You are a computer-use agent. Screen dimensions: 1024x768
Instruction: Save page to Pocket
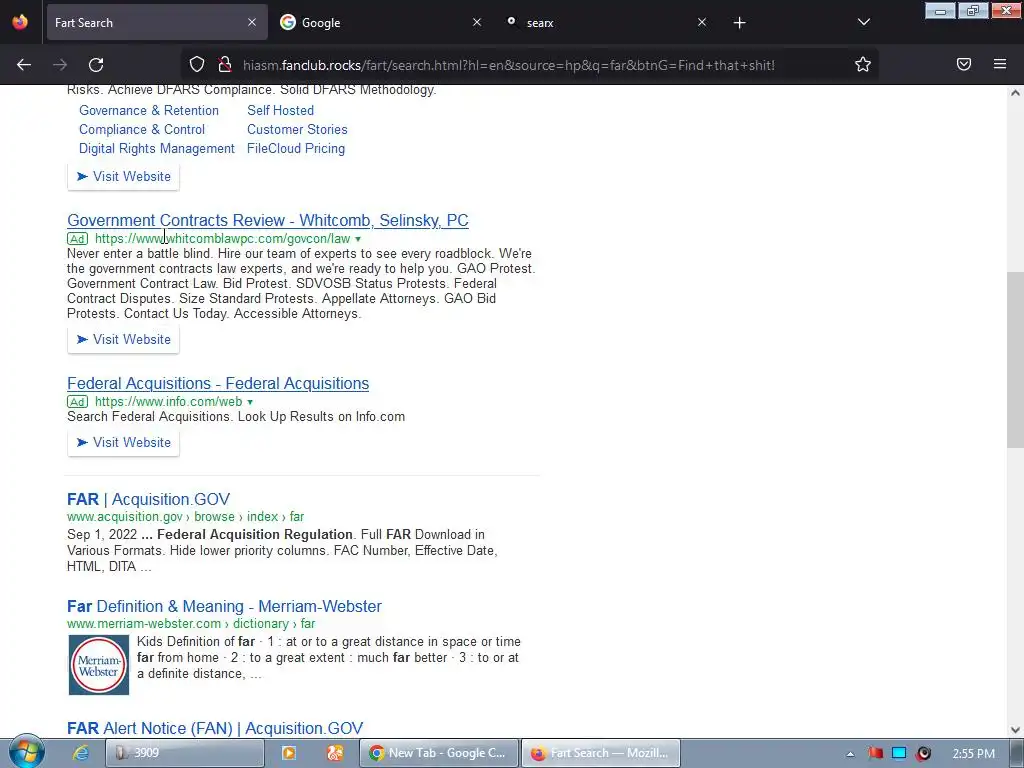tap(964, 64)
